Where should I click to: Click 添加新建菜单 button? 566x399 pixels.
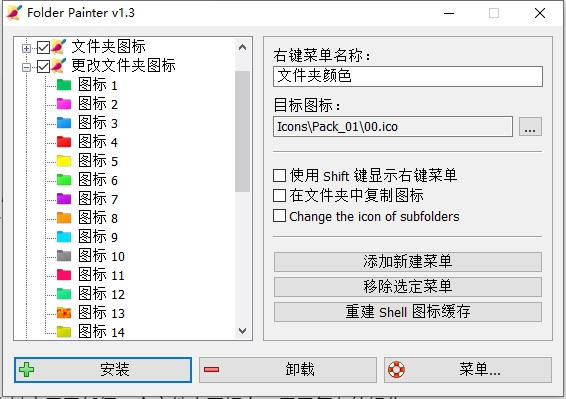[408, 262]
